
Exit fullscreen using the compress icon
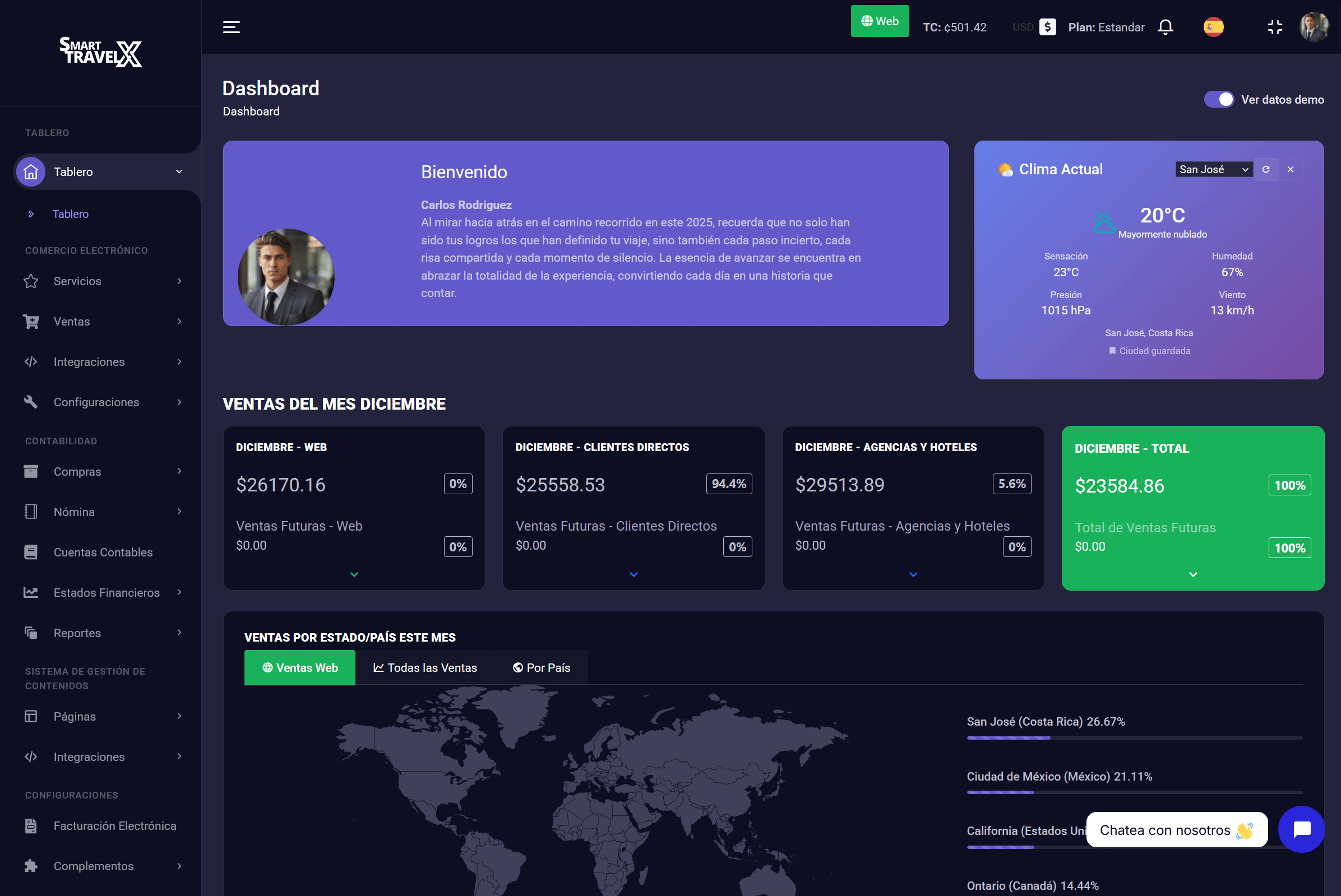[x=1275, y=27]
